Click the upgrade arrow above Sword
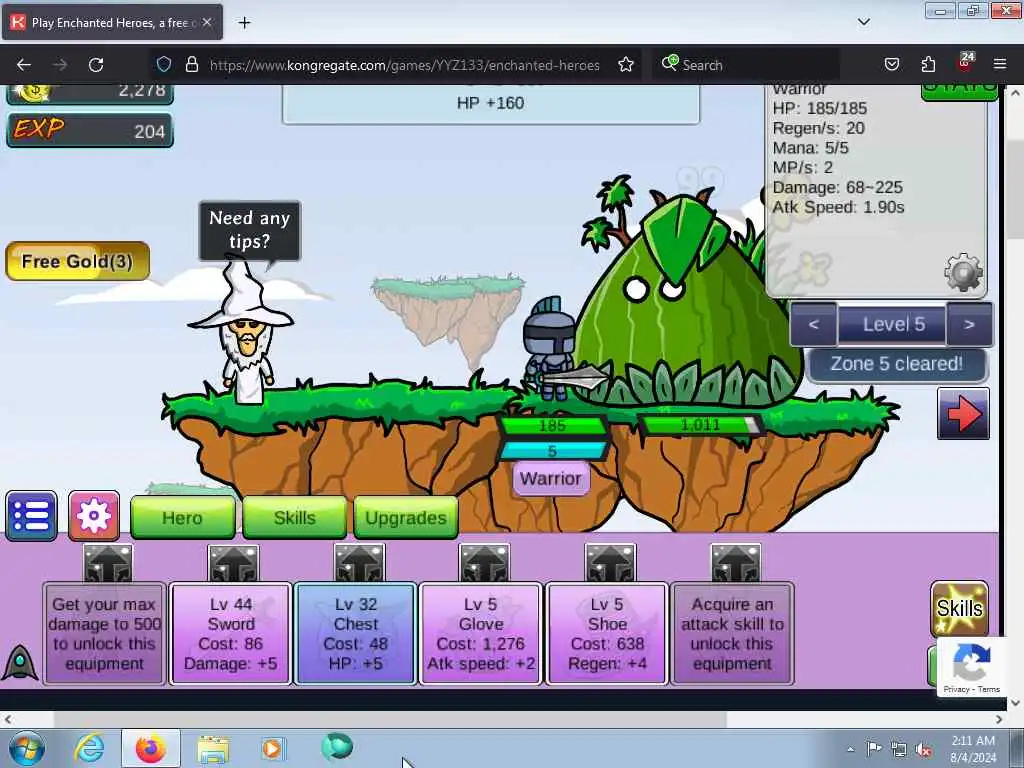 (233, 563)
